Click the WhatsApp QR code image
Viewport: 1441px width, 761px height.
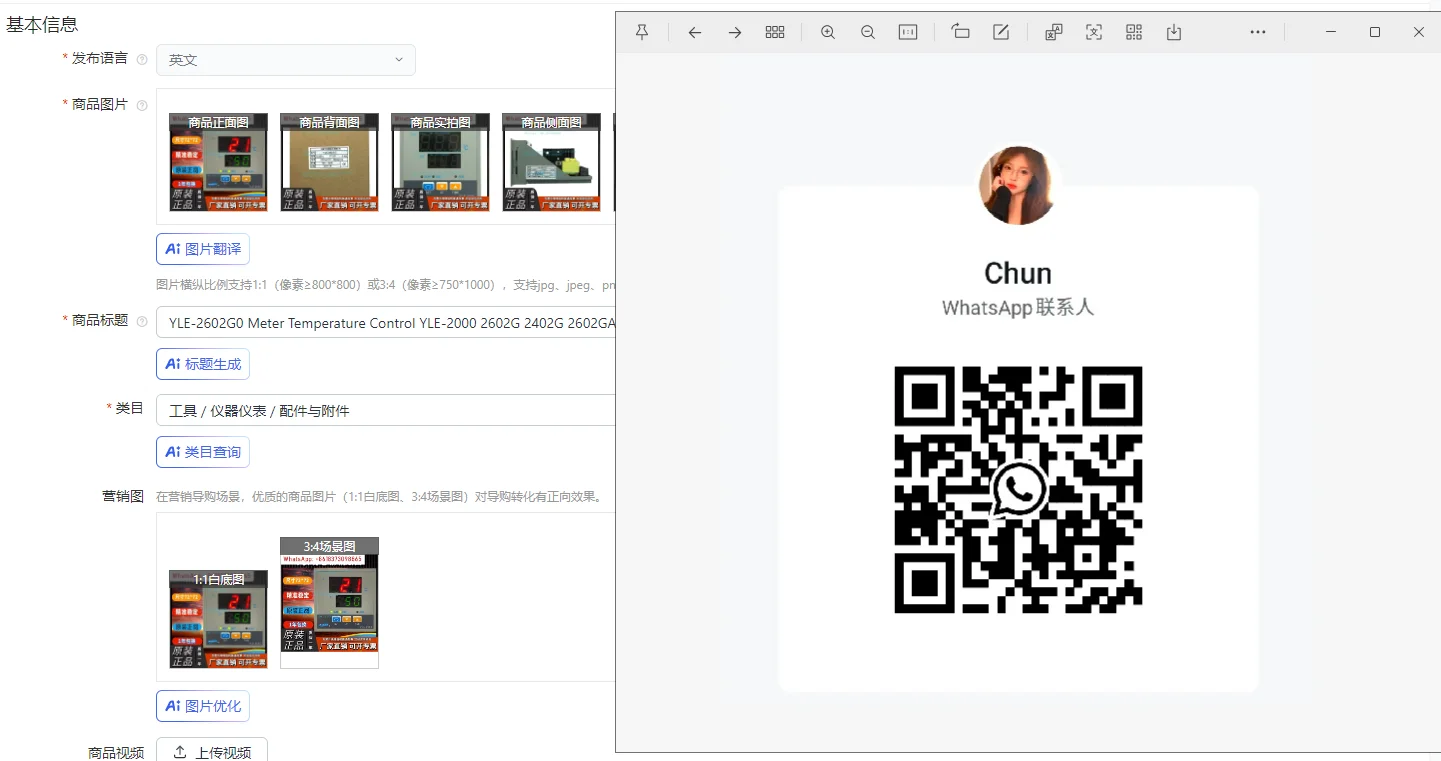(x=1018, y=490)
